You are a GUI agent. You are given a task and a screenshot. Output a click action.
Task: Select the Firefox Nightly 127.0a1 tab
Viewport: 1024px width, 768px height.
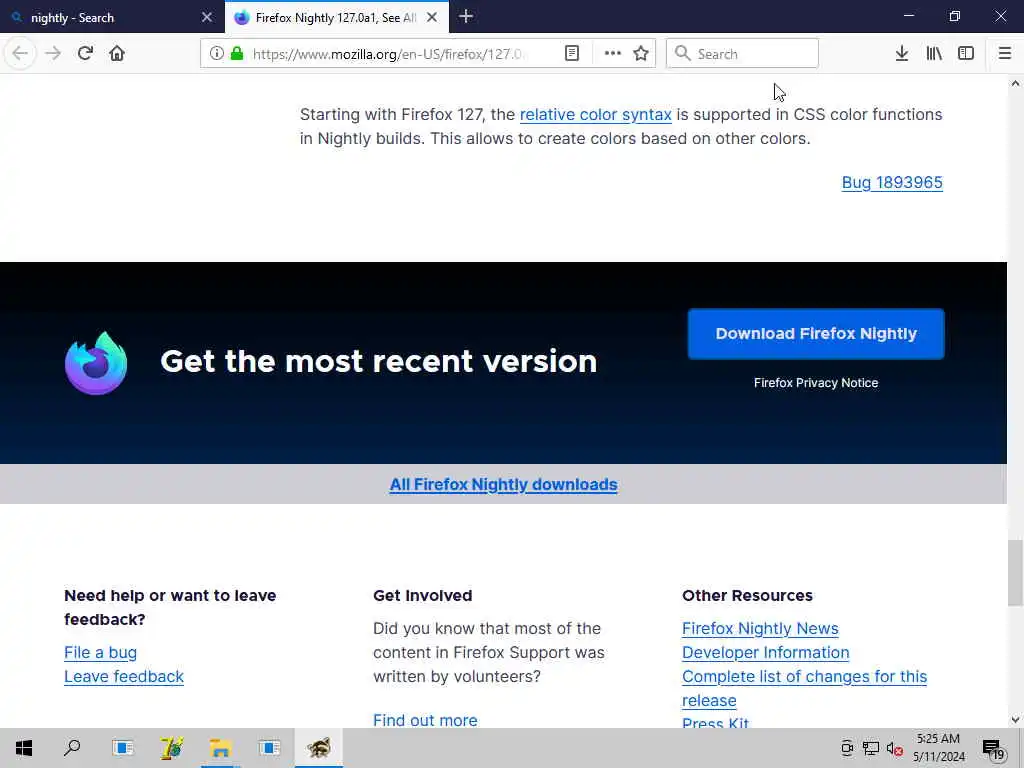click(x=335, y=18)
